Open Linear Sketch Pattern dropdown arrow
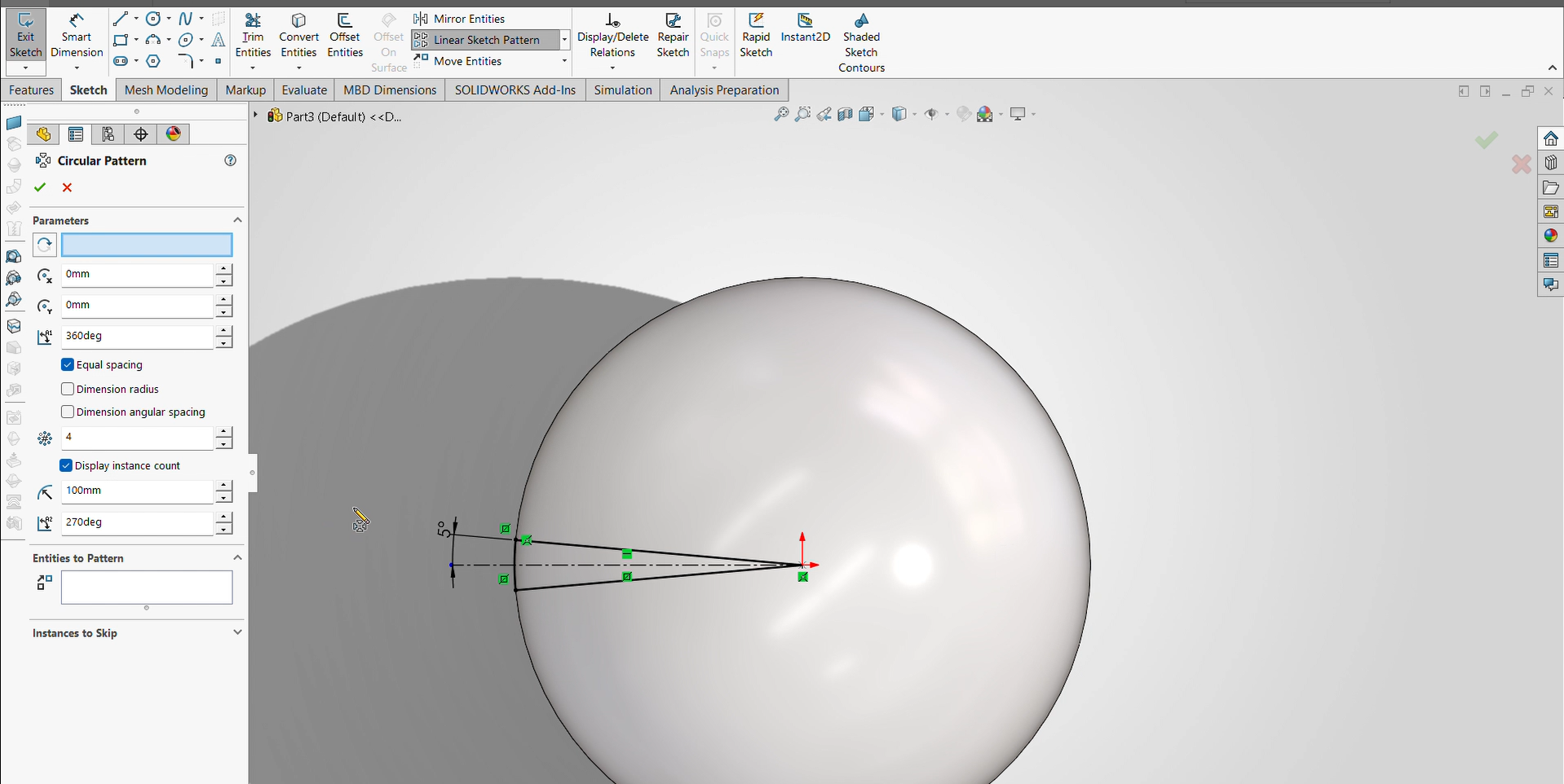1564x784 pixels. click(564, 40)
